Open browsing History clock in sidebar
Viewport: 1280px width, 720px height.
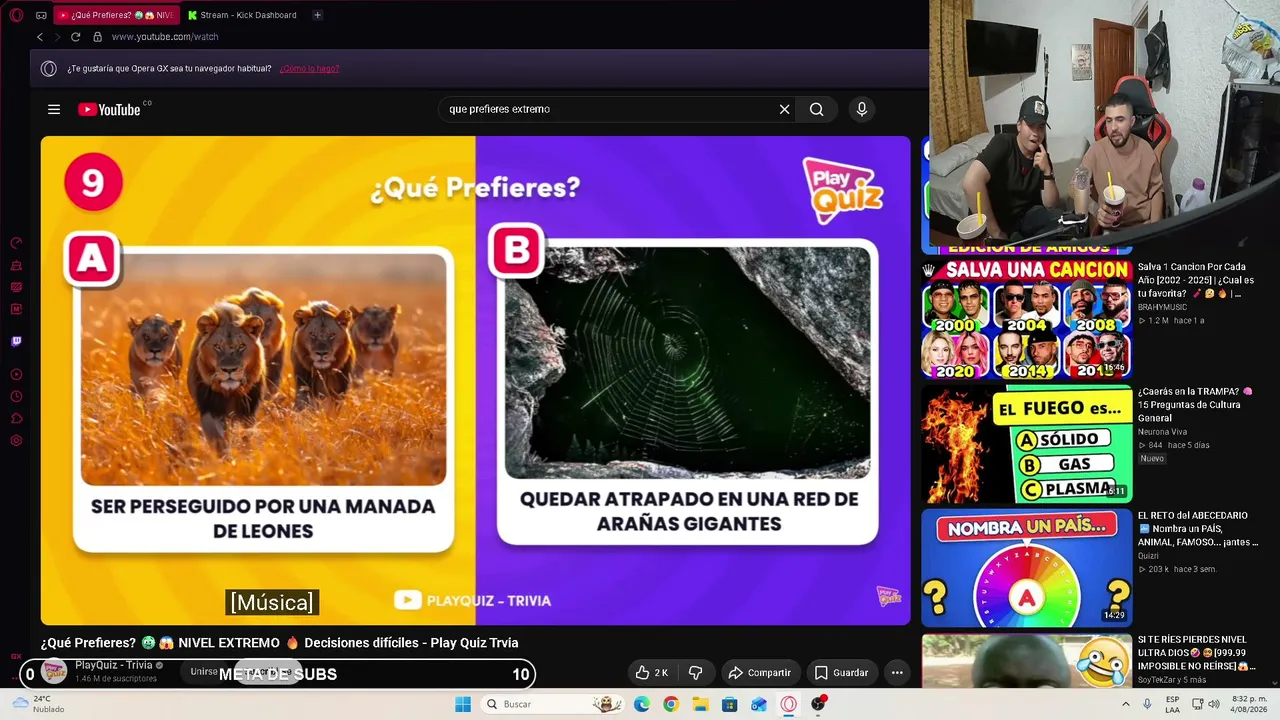point(16,397)
